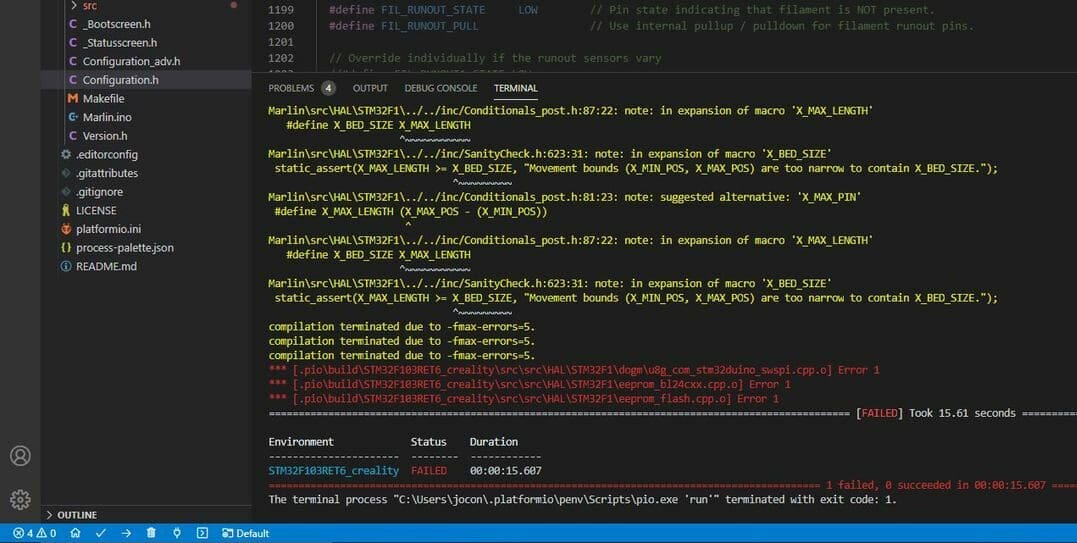Click the FIL_RUNOUT_PULL define in editor
The image size is (1077, 543).
point(430,26)
